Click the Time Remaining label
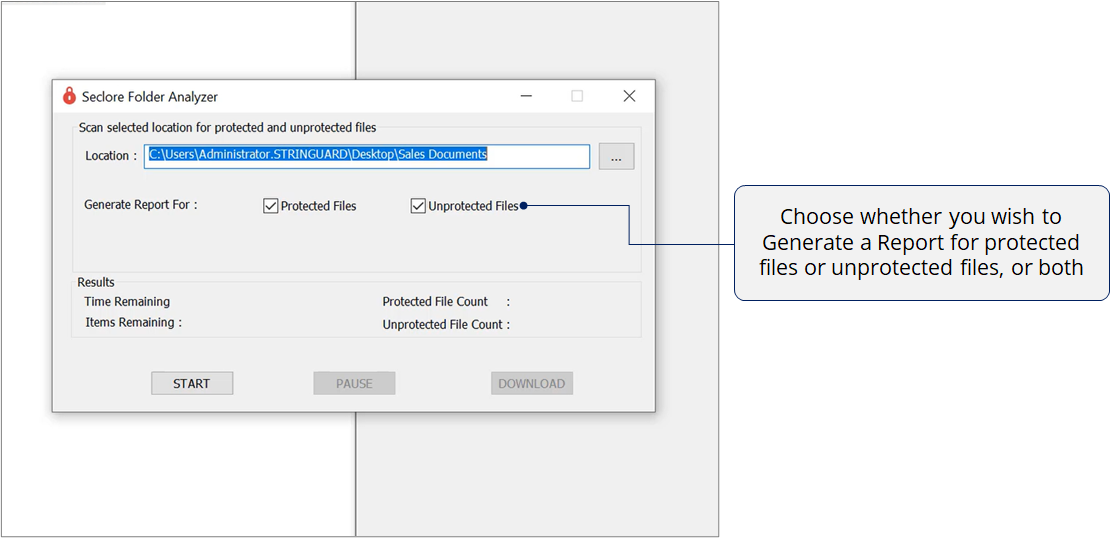Screen dimensions: 1110x538 pyautogui.click(x=127, y=302)
